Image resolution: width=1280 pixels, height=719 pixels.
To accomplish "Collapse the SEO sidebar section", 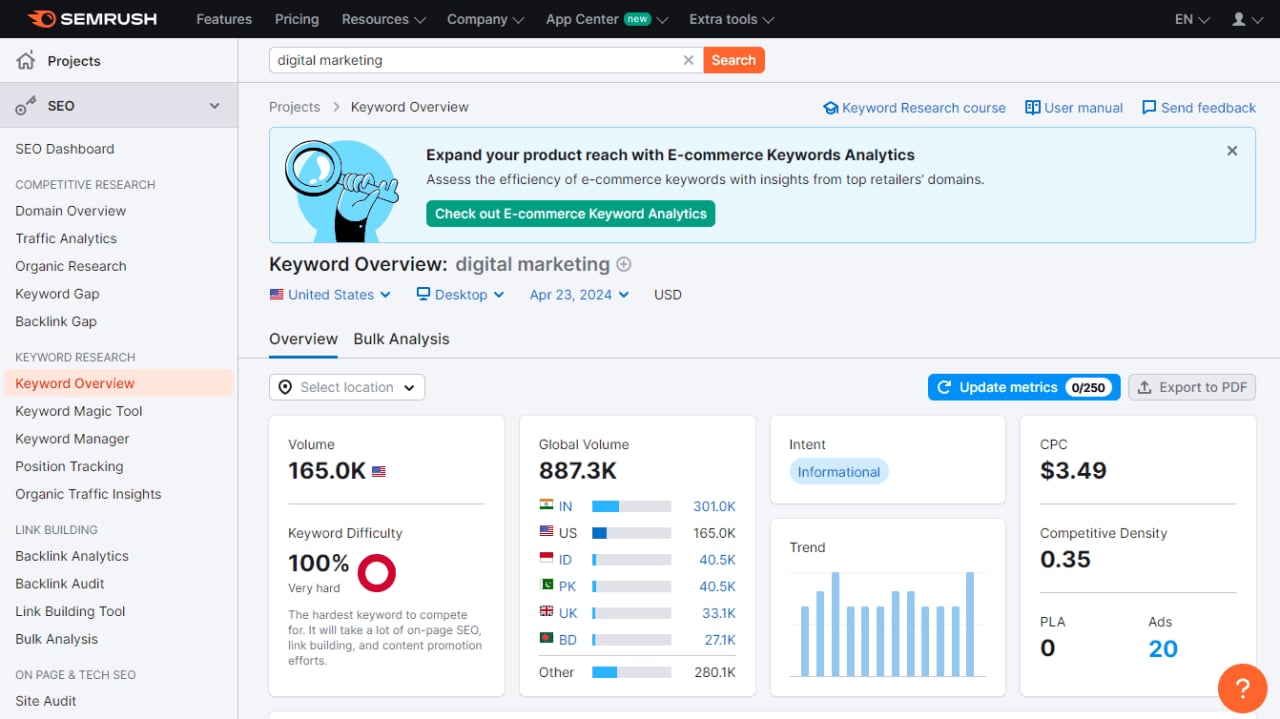I will pos(214,106).
